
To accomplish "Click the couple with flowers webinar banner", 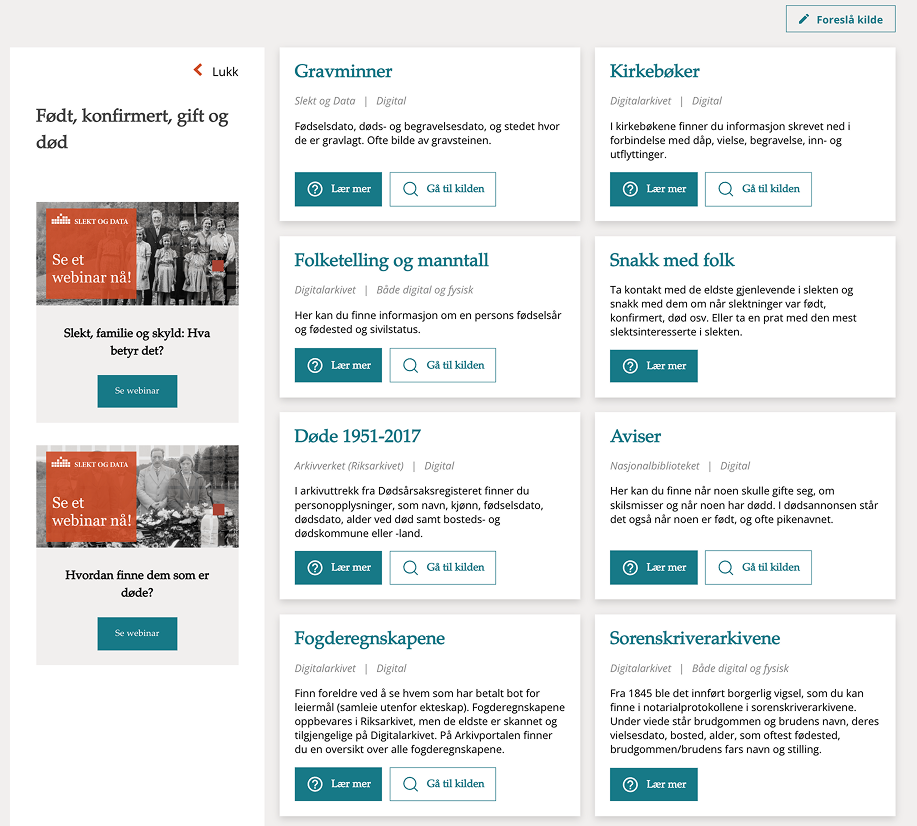I will click(137, 496).
